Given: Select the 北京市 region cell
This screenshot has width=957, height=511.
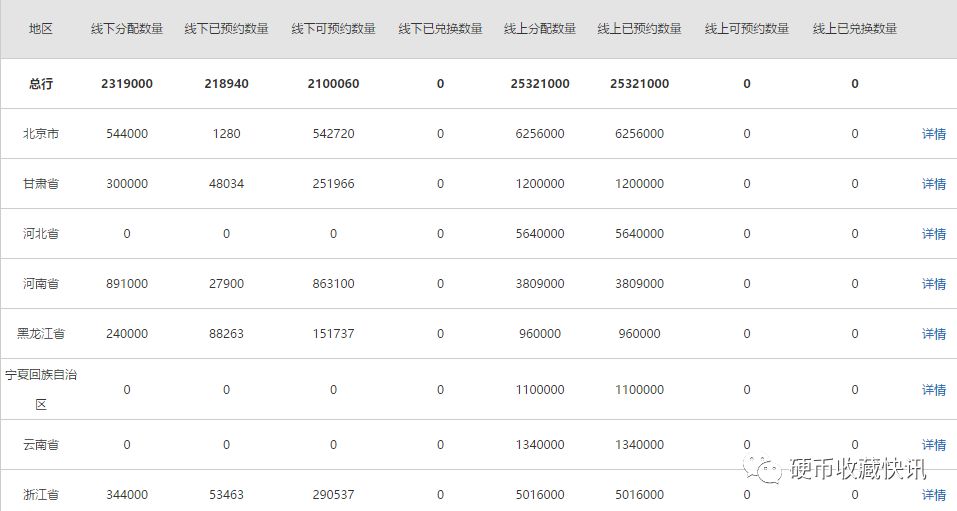Looking at the screenshot, I should [41, 134].
